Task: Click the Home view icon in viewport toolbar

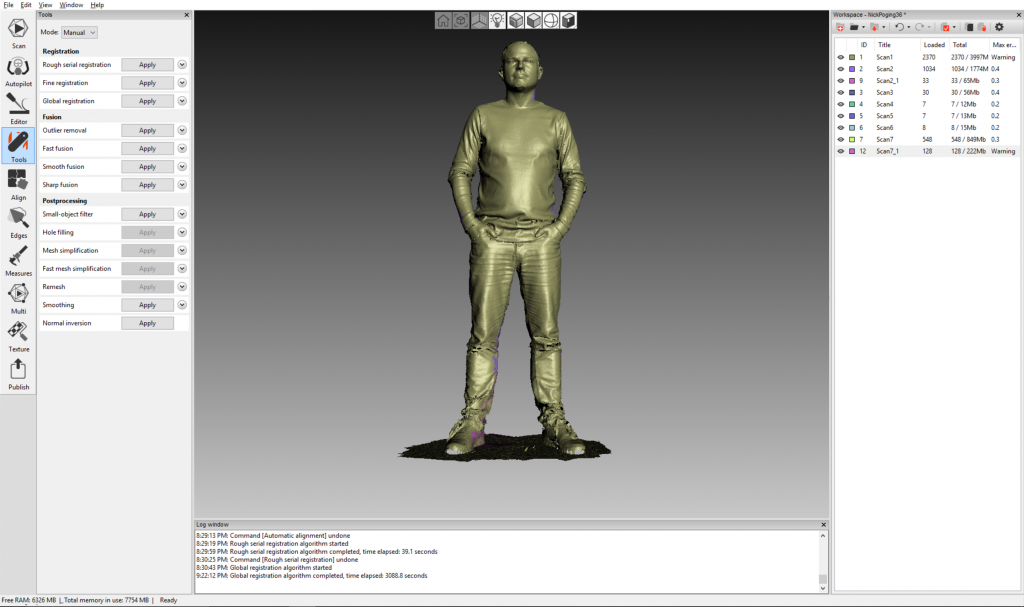Action: pos(443,20)
